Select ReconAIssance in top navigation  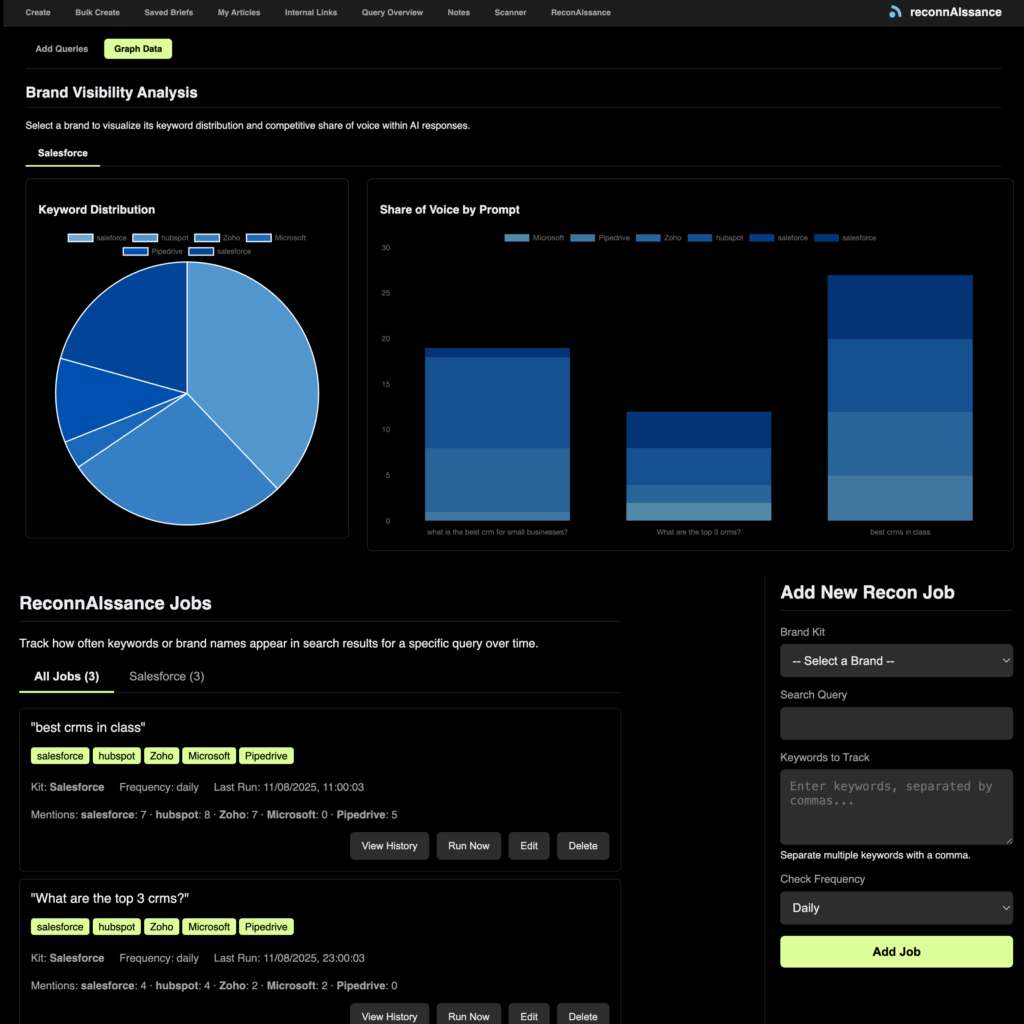point(581,12)
